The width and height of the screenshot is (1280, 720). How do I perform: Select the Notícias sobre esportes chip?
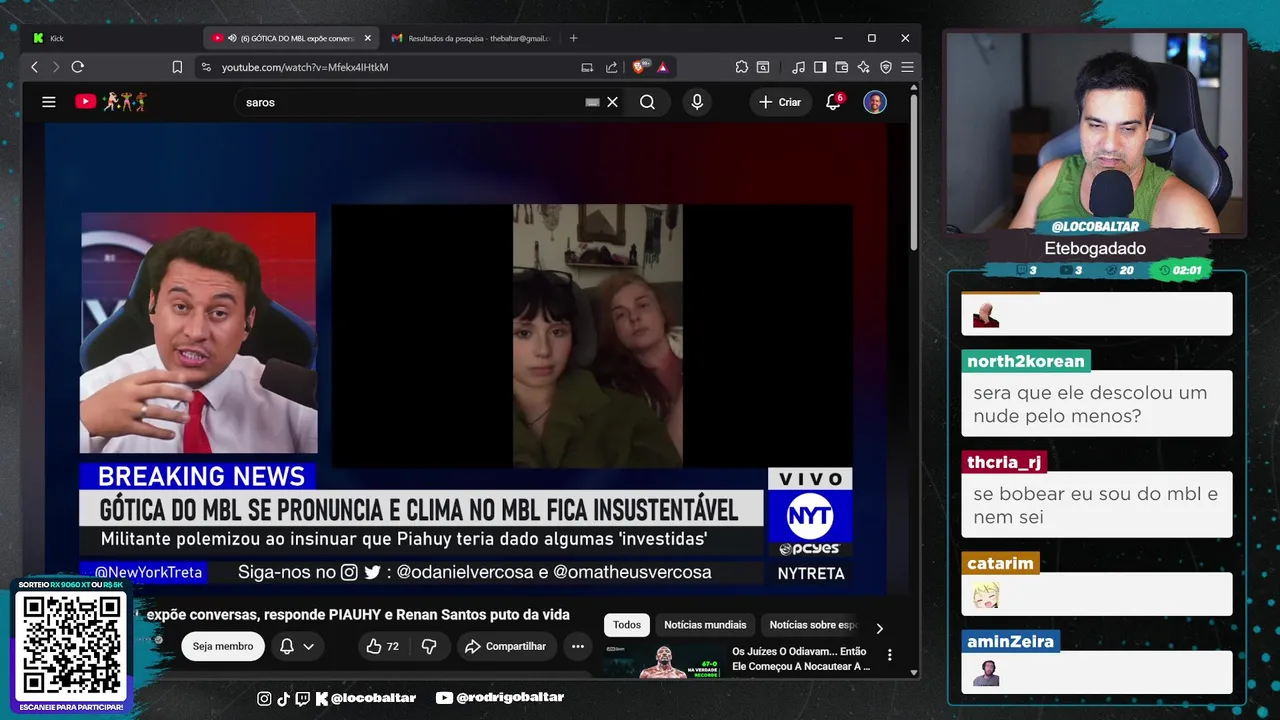[813, 625]
